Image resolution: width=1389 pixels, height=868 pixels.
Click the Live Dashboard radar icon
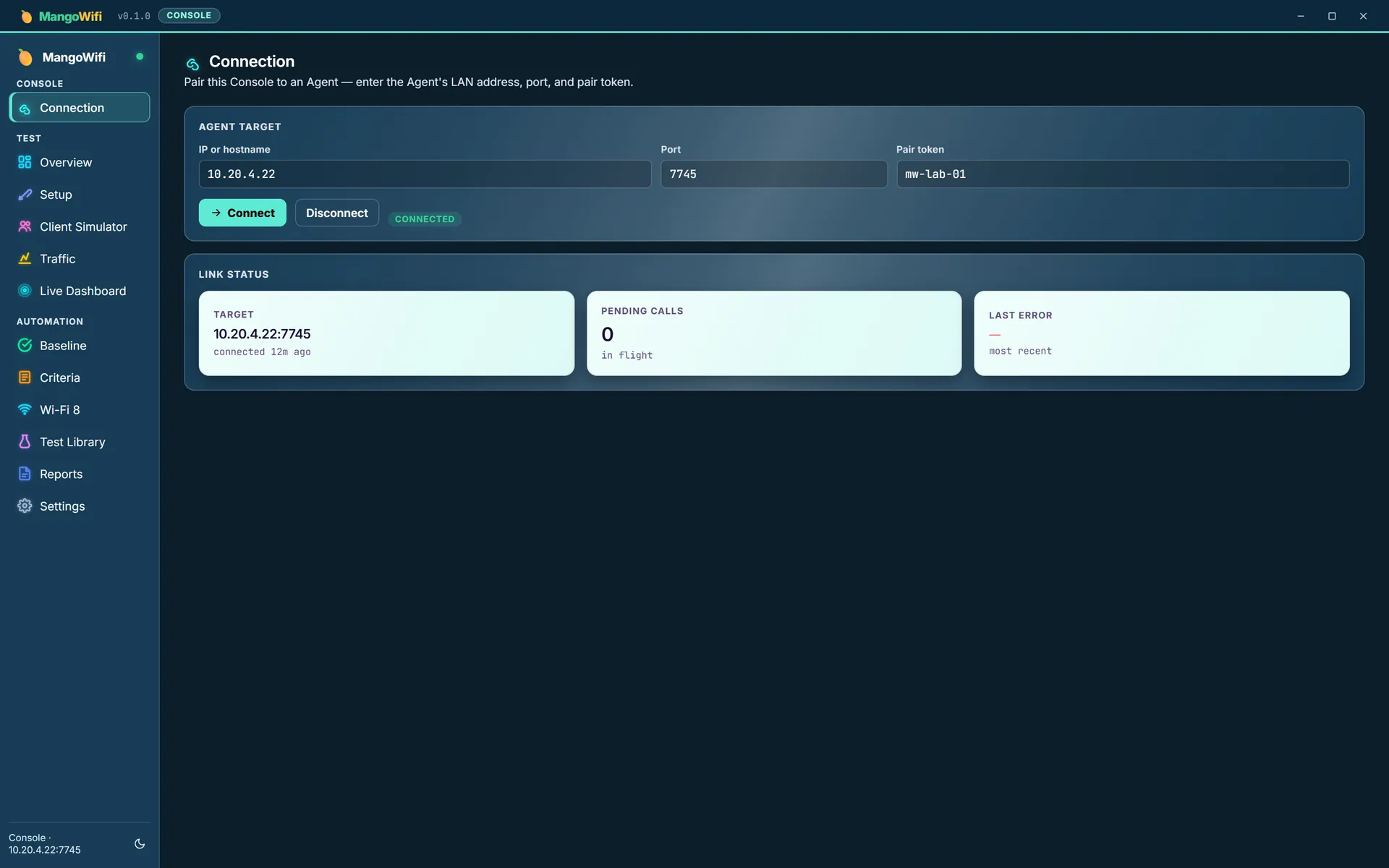click(25, 291)
